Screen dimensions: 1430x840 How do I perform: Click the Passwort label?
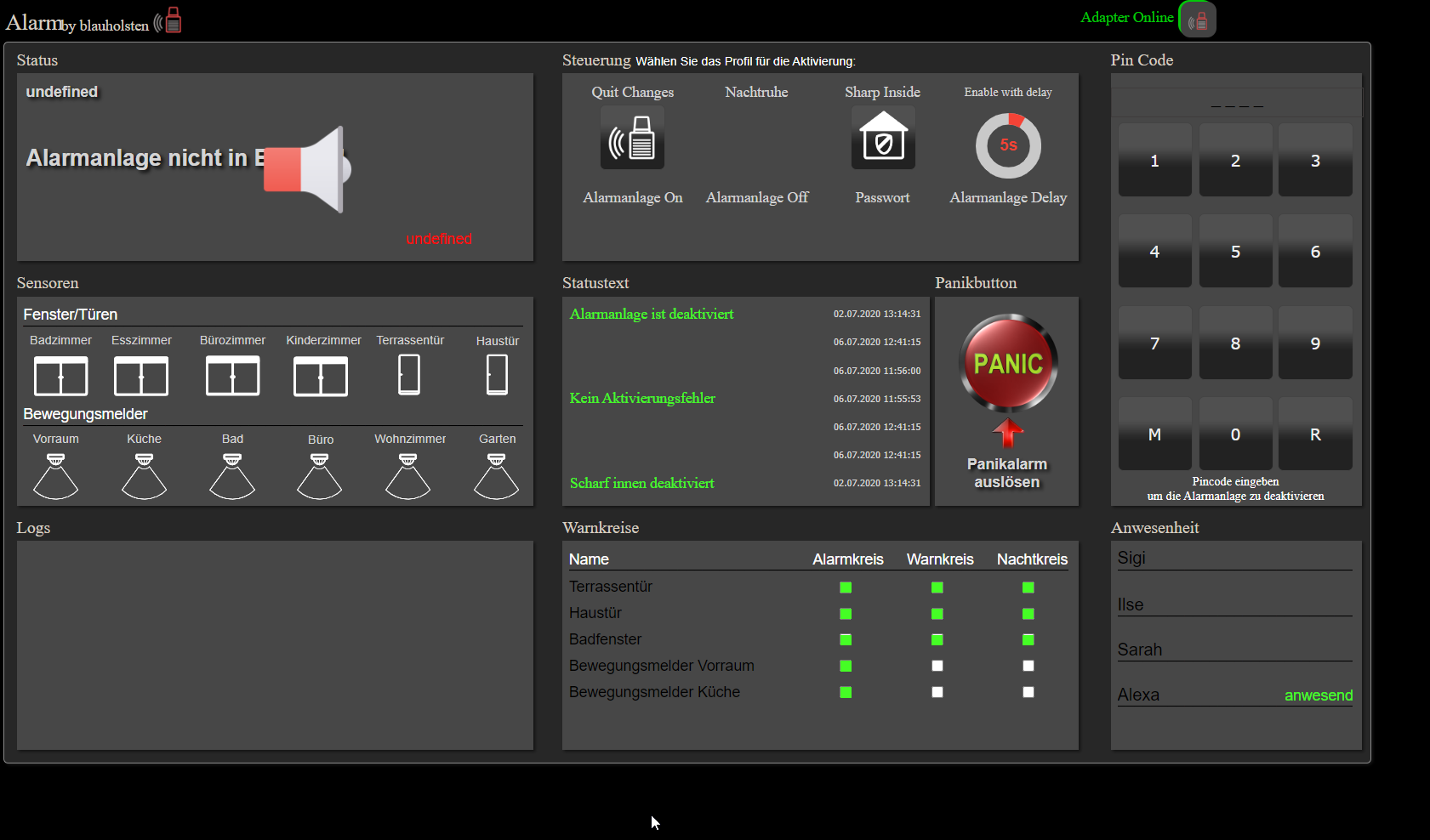tap(882, 197)
